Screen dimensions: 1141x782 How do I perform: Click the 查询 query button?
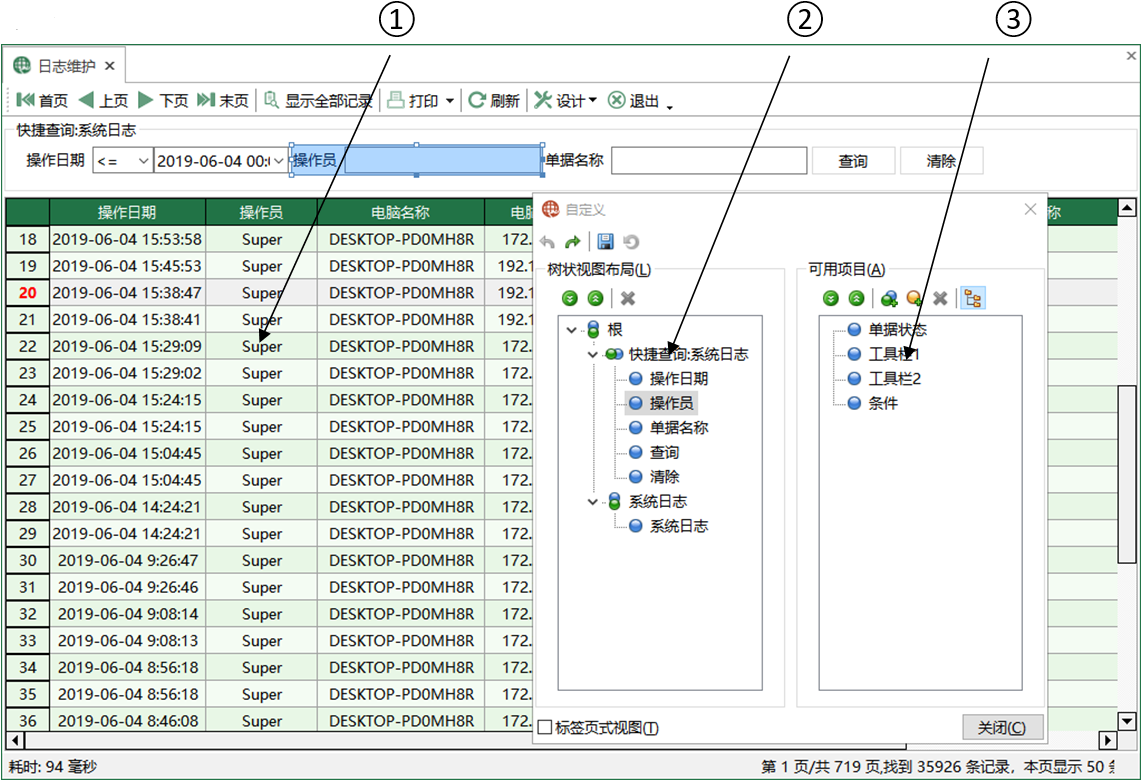pos(853,161)
